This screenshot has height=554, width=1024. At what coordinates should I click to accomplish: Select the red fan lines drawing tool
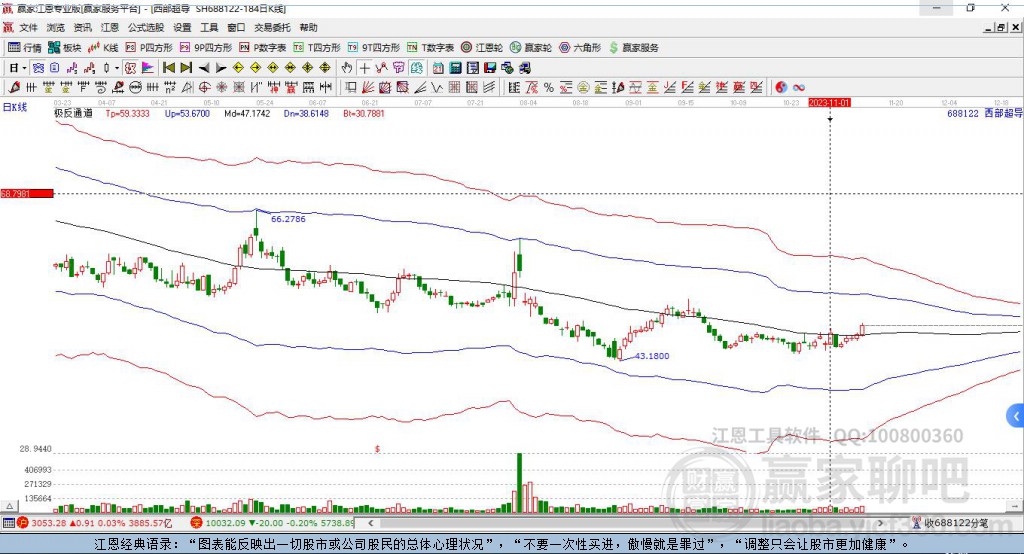[x=368, y=88]
